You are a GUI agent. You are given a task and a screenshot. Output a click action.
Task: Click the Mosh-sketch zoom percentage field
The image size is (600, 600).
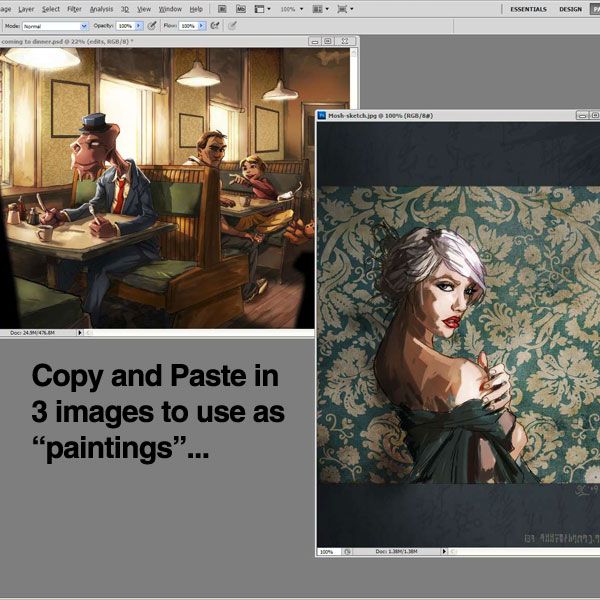[329, 552]
